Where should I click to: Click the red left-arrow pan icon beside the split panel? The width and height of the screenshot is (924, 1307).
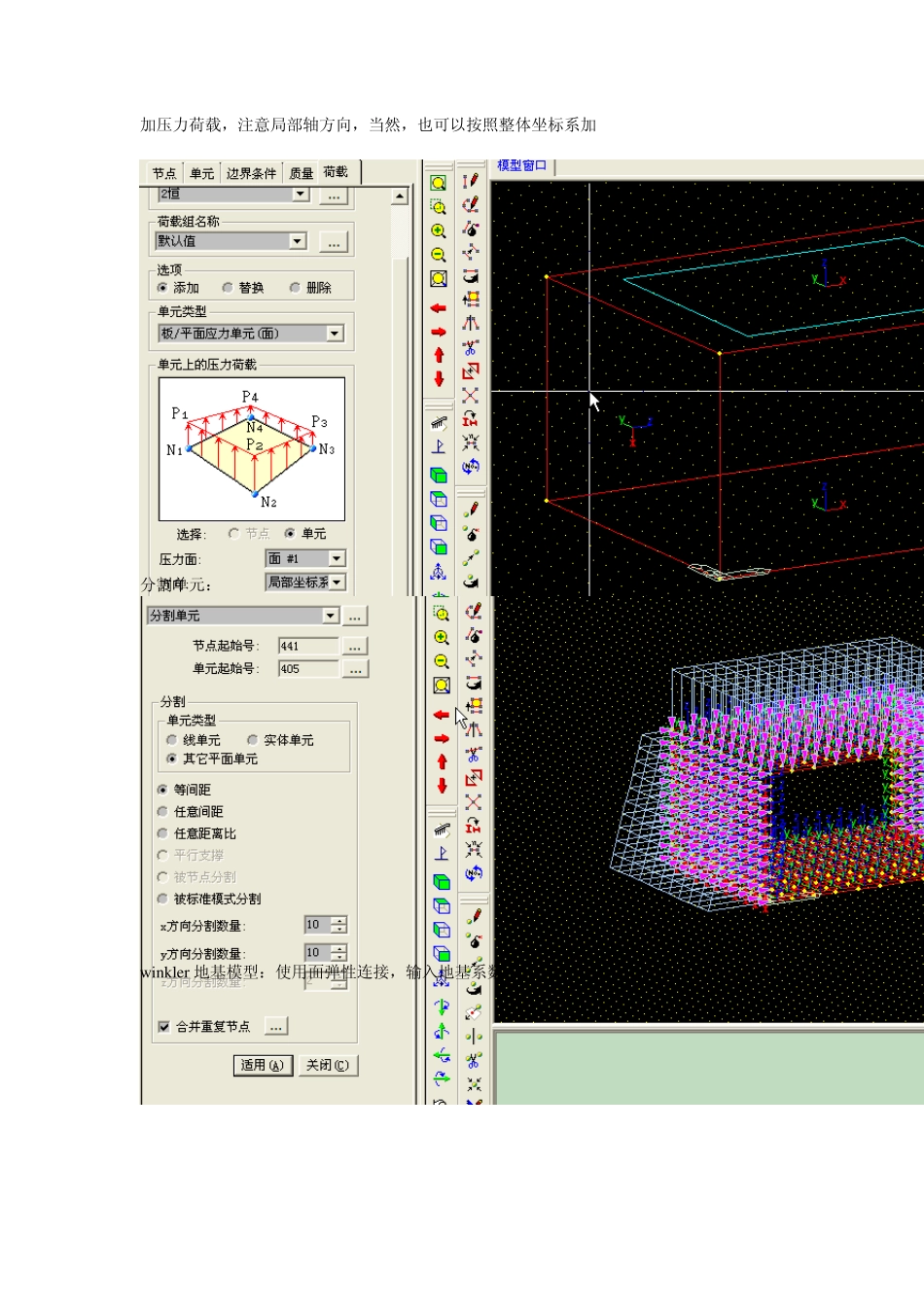(442, 715)
